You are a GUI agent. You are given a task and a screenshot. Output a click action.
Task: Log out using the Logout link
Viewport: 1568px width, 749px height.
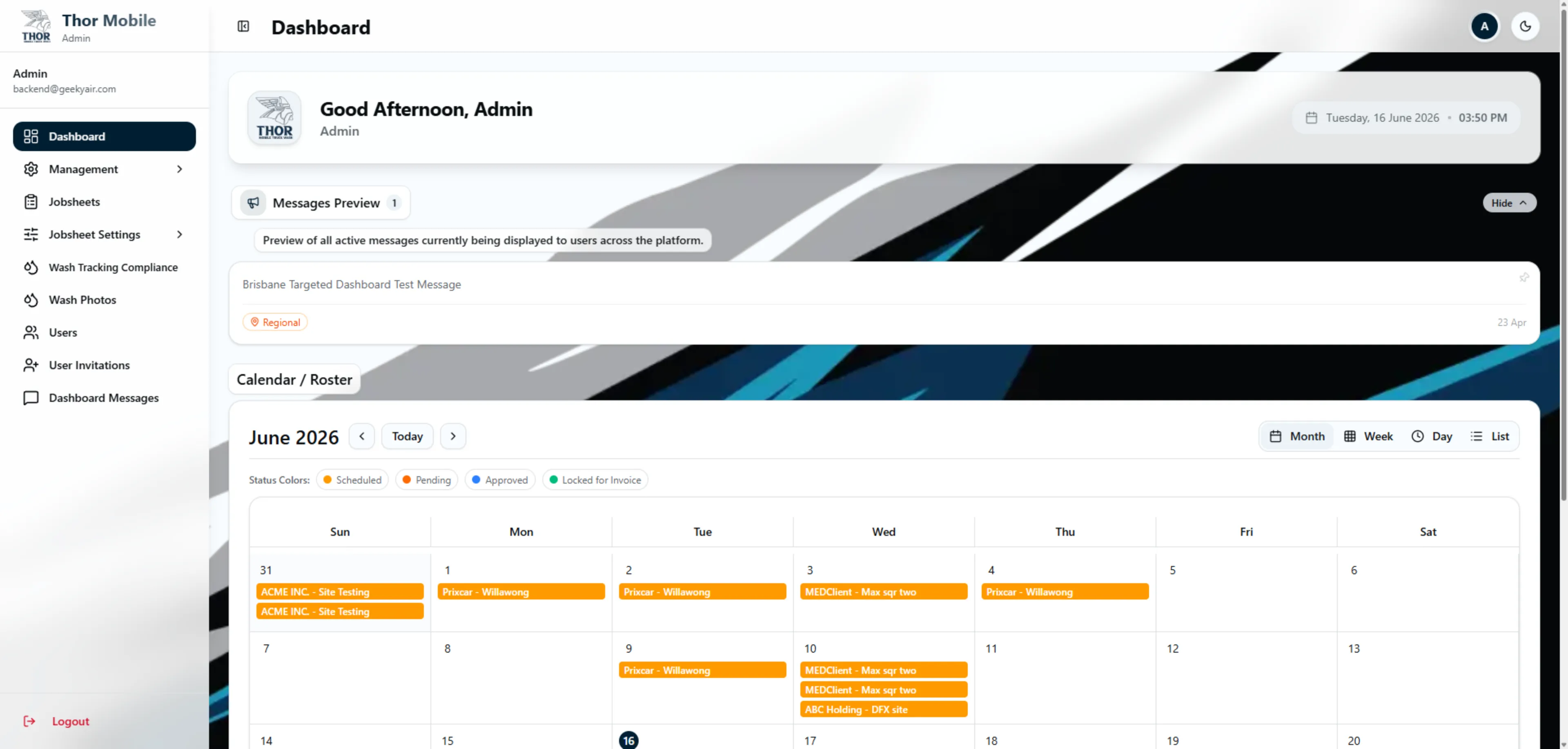coord(71,722)
